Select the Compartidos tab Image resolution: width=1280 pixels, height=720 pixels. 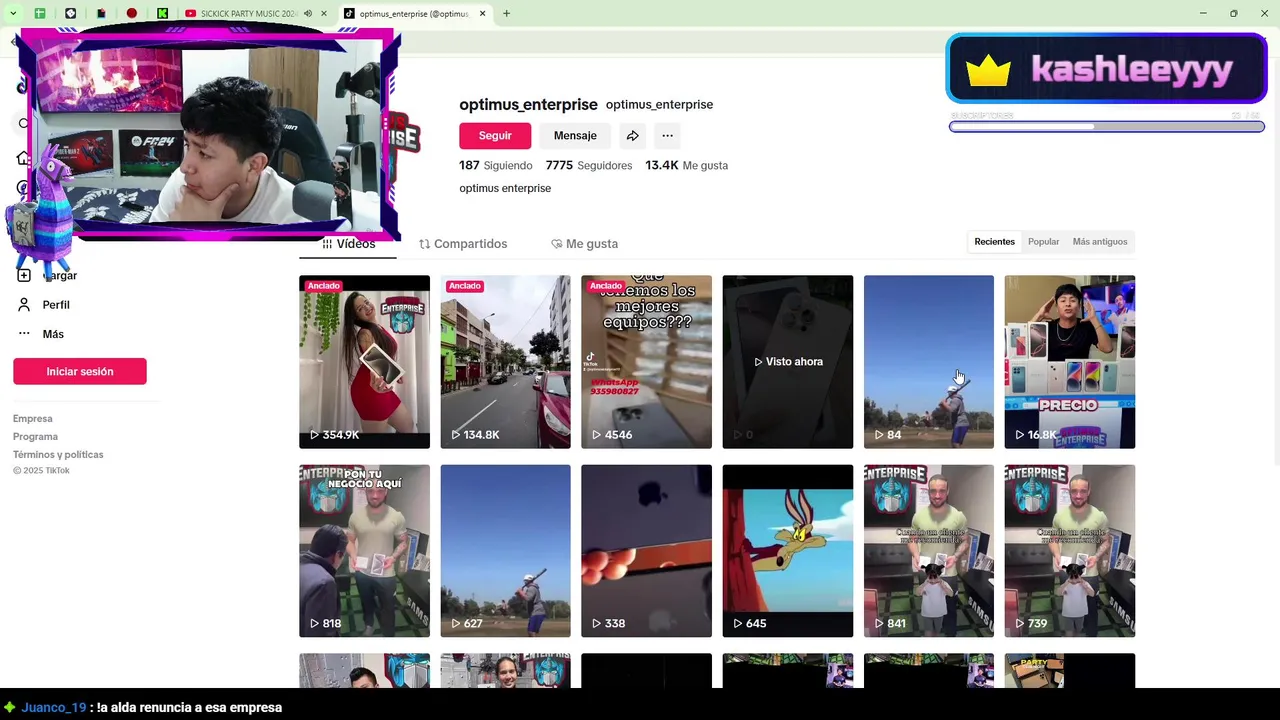[463, 244]
